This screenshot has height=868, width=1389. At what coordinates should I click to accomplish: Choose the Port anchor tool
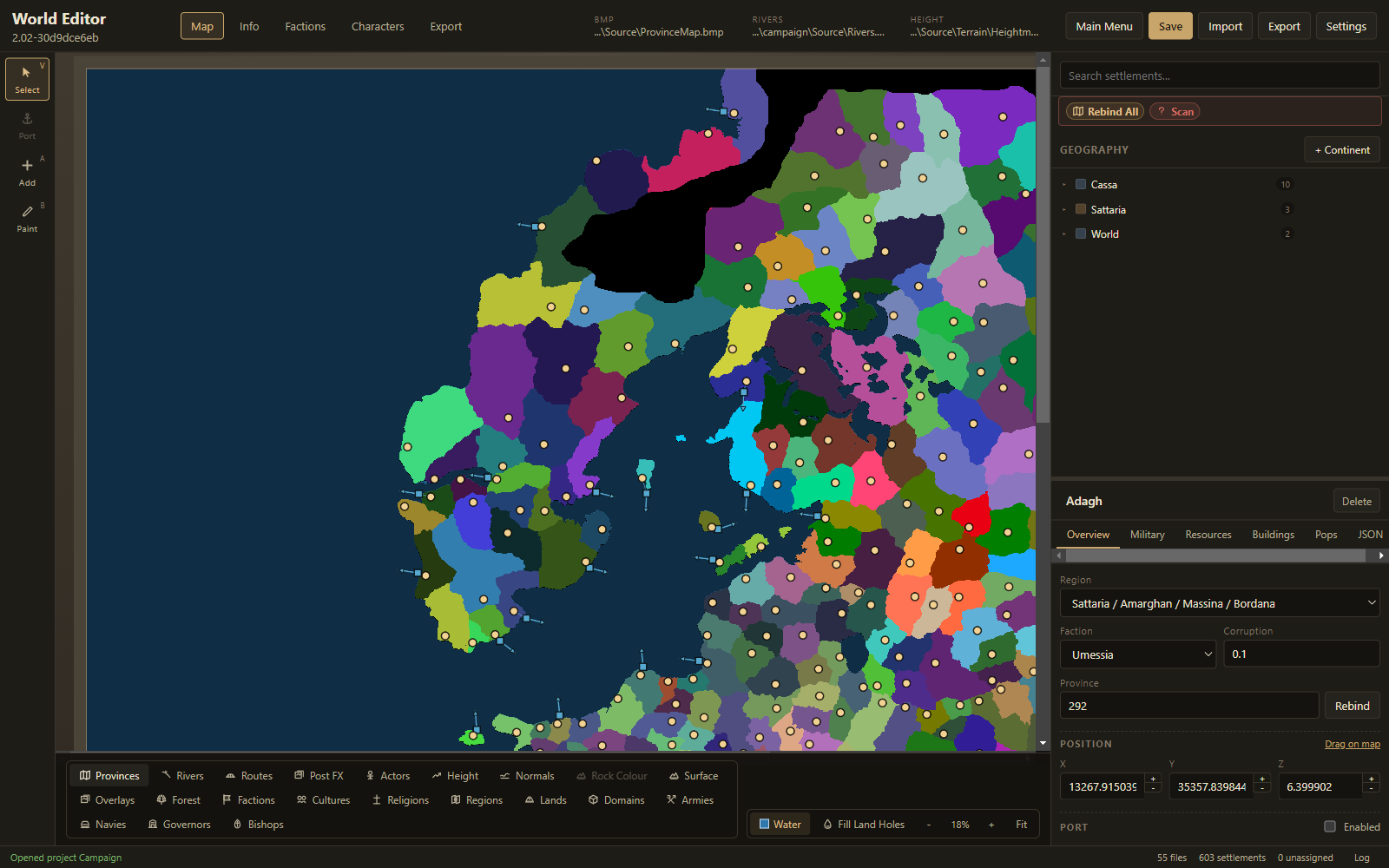(x=27, y=126)
